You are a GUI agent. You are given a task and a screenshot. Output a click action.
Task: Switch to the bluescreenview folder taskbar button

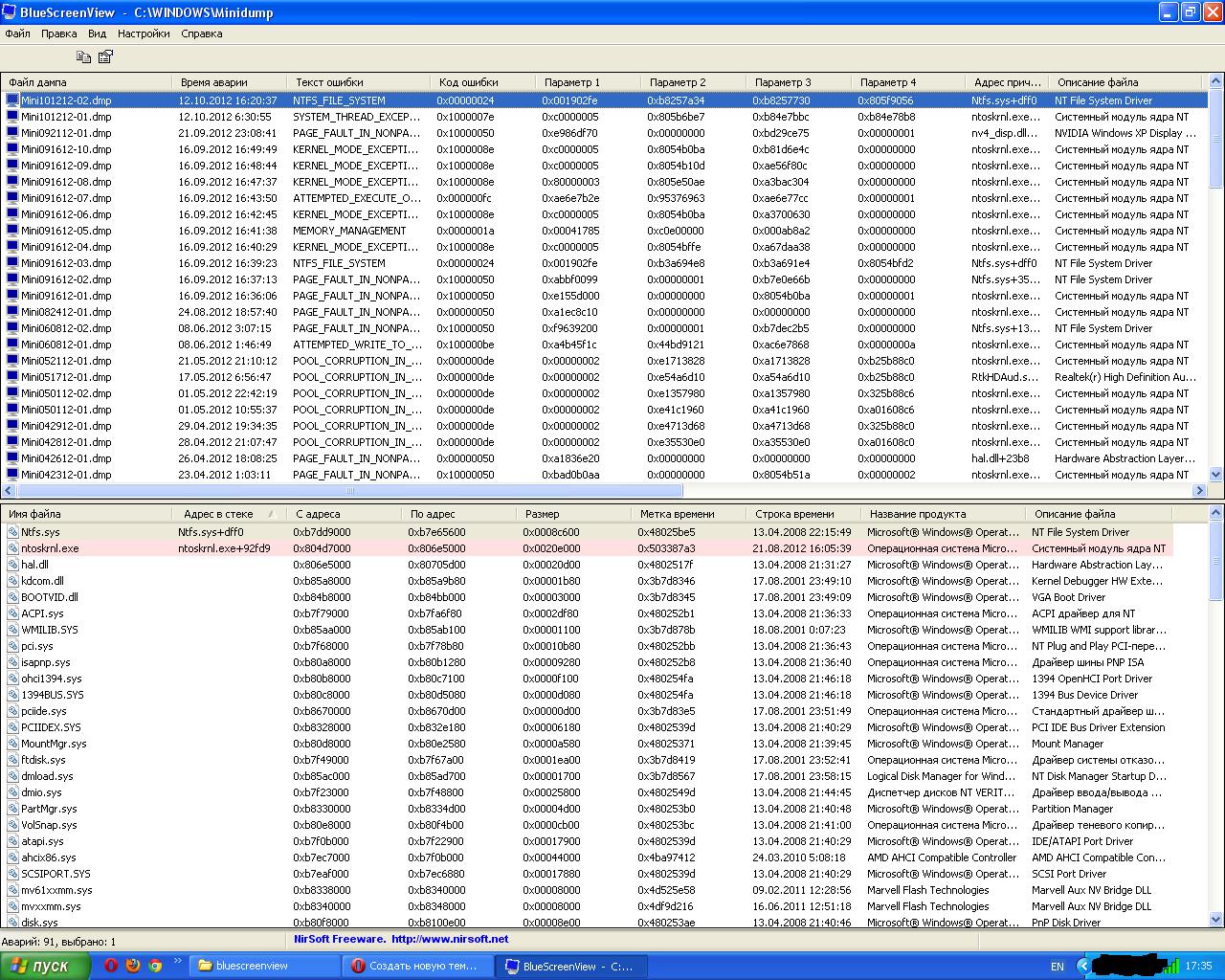click(265, 966)
